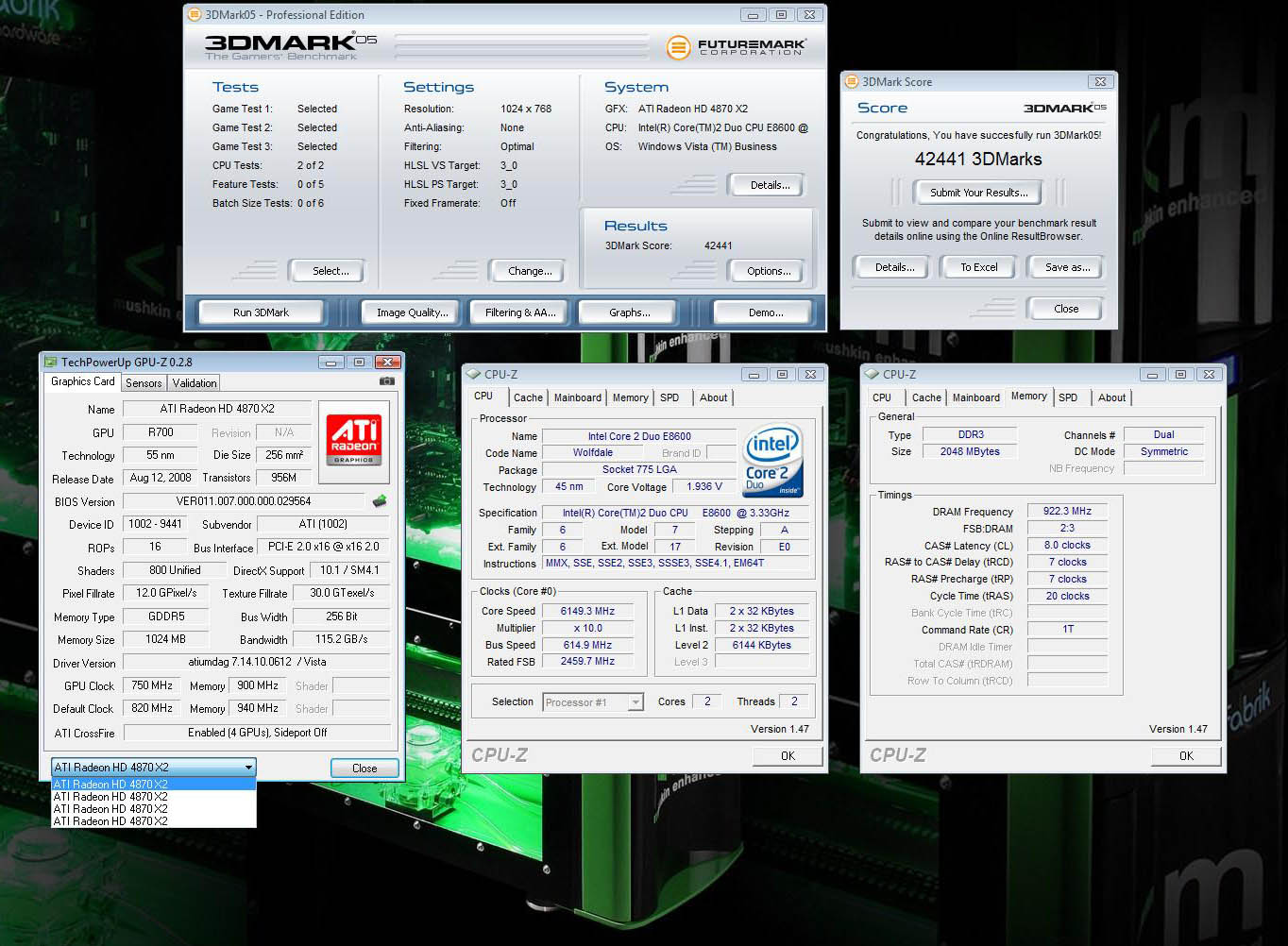Open the SPD tab in right CPU-Z
1288x946 pixels.
pos(1068,398)
